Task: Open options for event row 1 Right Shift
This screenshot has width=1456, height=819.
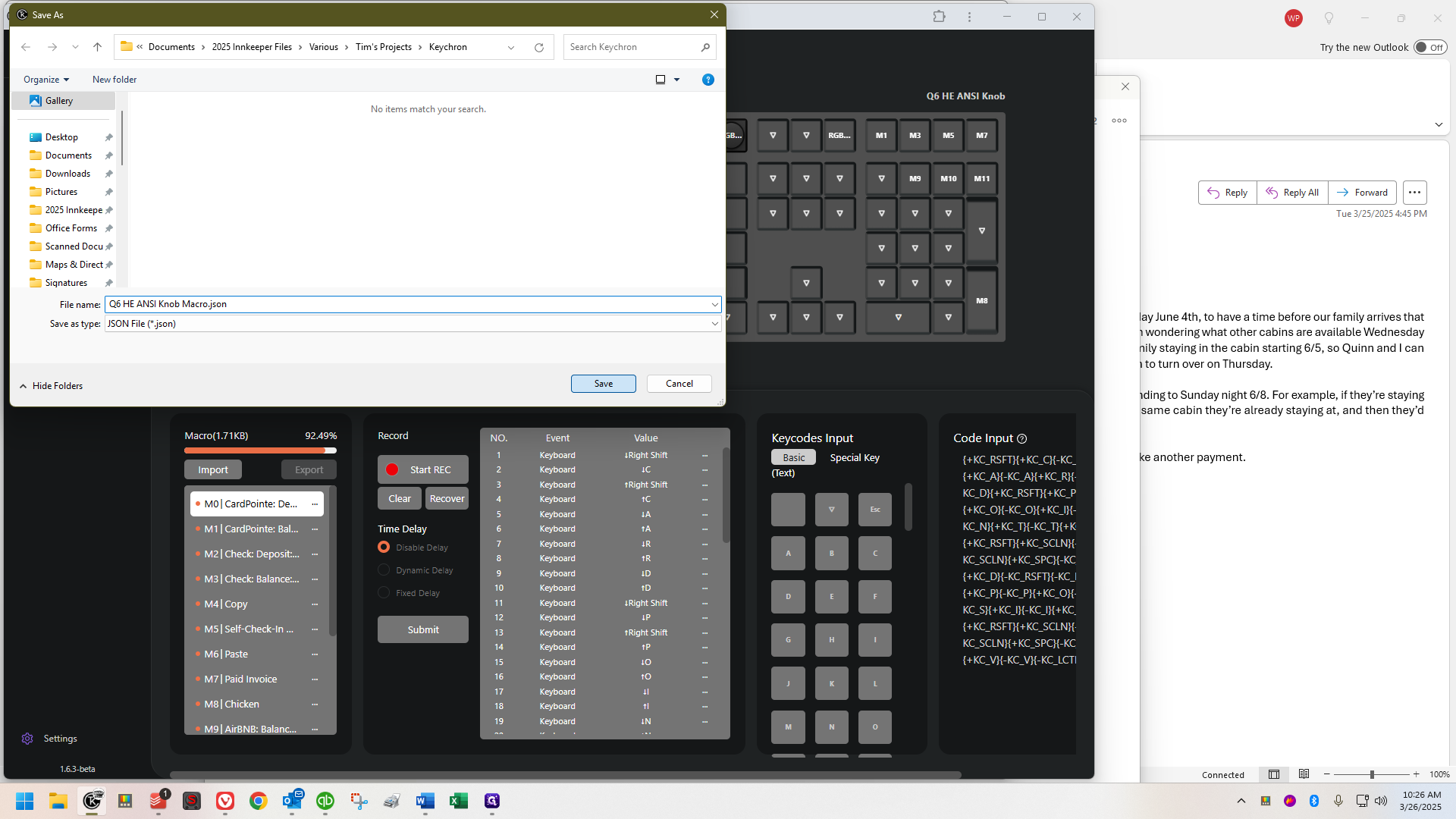Action: (x=704, y=456)
